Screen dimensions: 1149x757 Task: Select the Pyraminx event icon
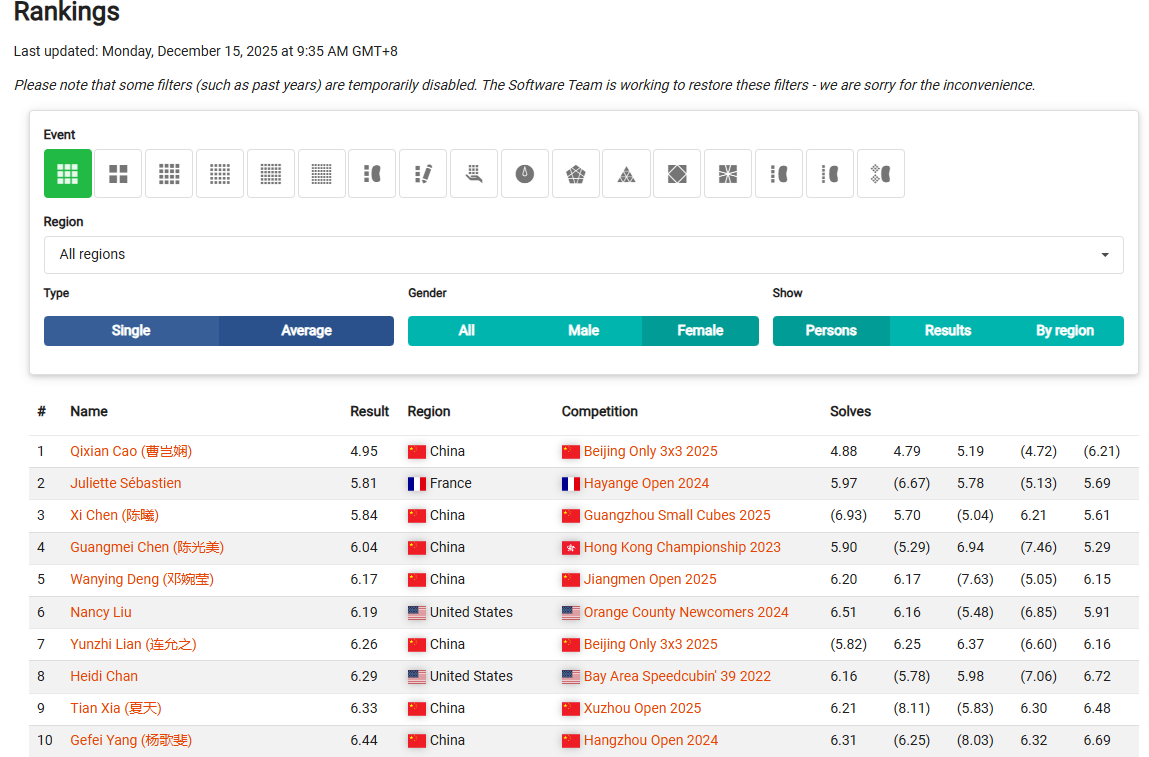627,174
